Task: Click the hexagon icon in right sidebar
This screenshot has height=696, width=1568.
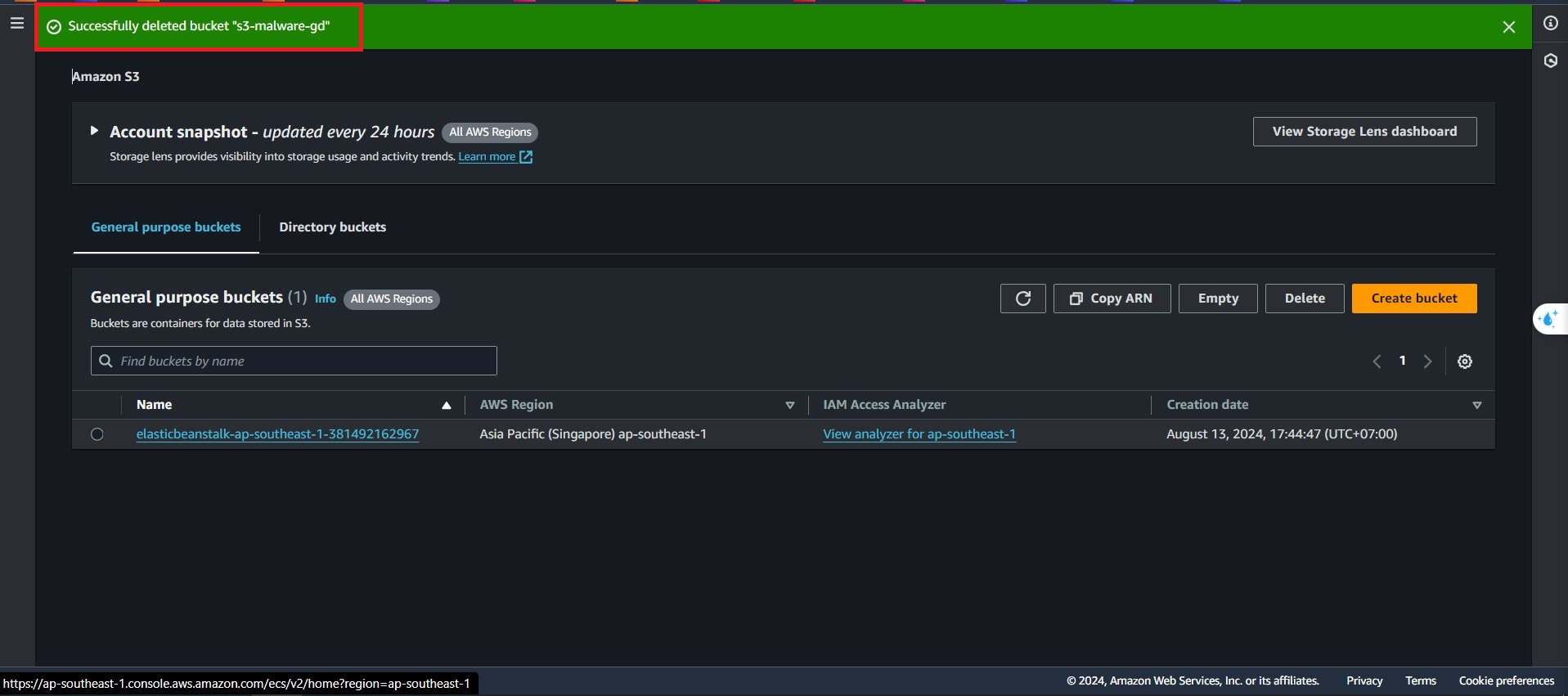Action: [1550, 61]
